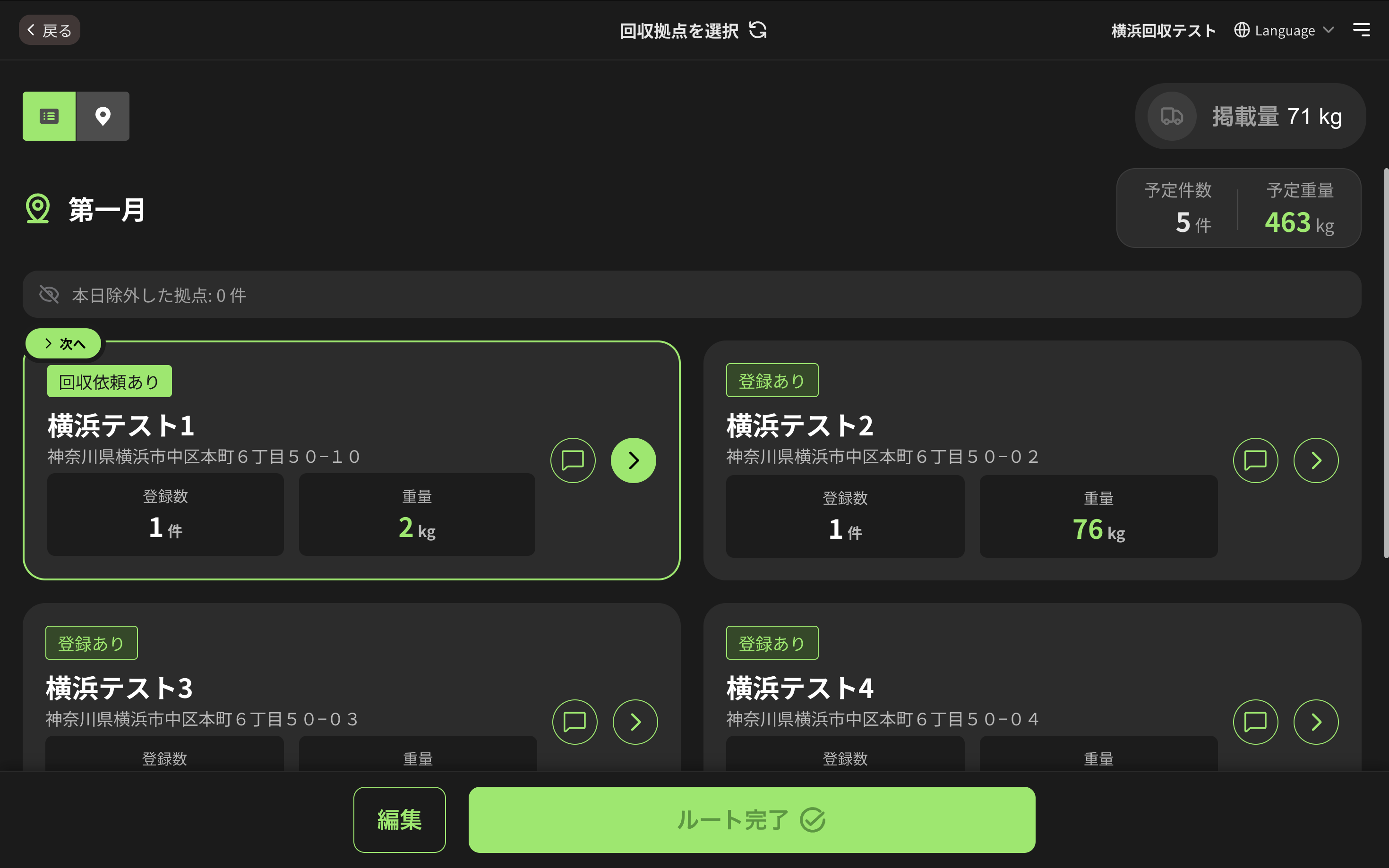Click the 重量 2 kg box
This screenshot has height=868, width=1389.
417,514
